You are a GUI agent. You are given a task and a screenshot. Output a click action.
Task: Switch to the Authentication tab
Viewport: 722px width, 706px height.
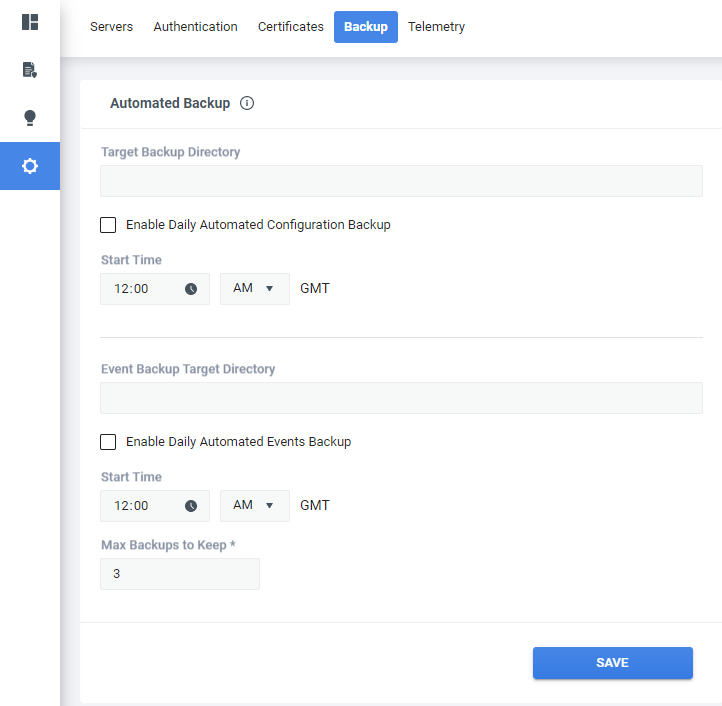(x=195, y=27)
